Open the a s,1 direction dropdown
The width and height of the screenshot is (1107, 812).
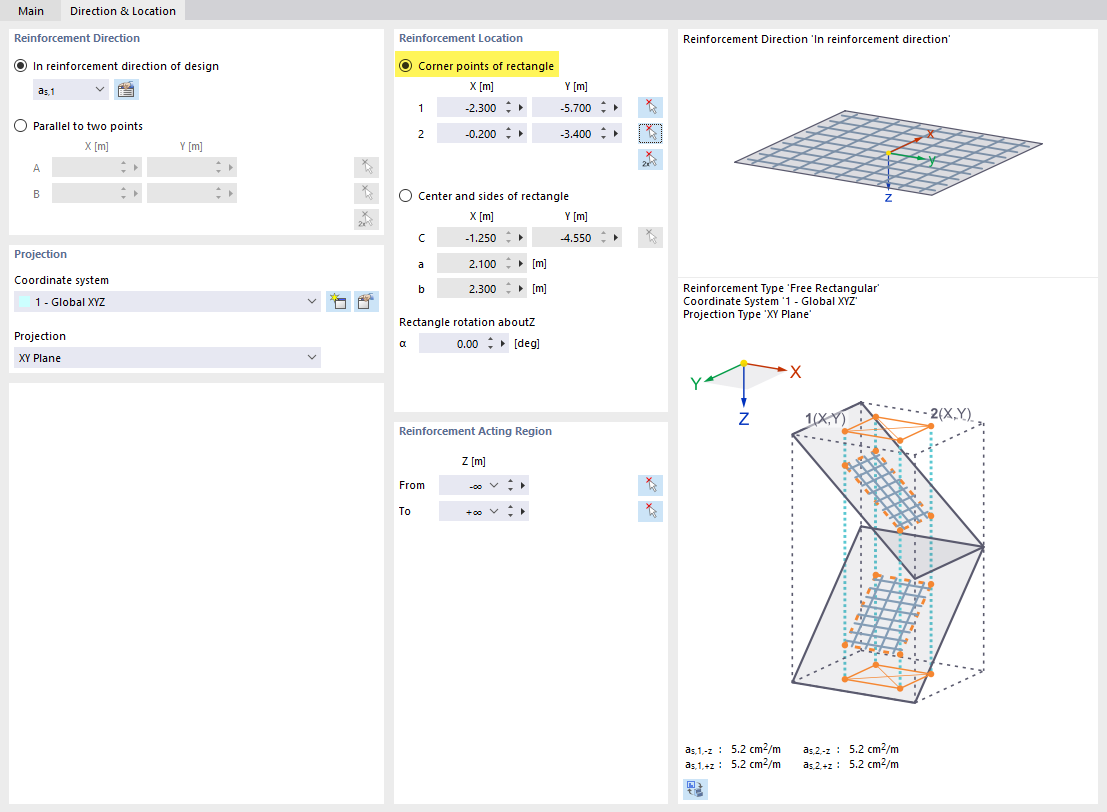tap(71, 90)
